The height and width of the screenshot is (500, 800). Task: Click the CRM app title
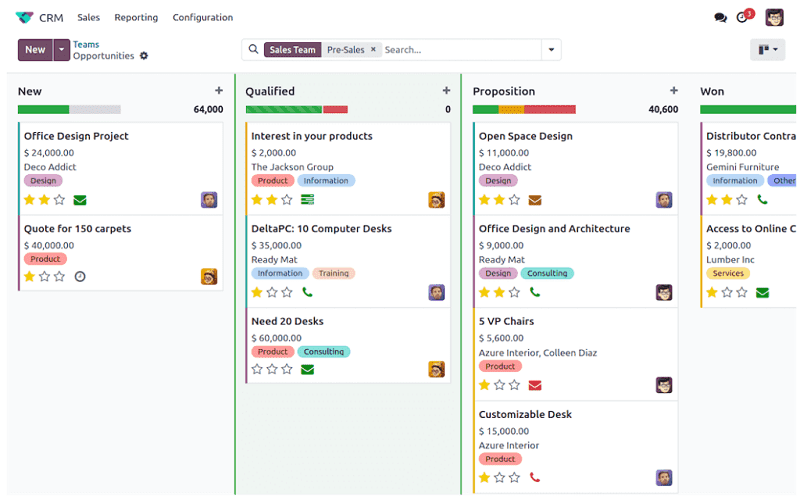pos(52,18)
